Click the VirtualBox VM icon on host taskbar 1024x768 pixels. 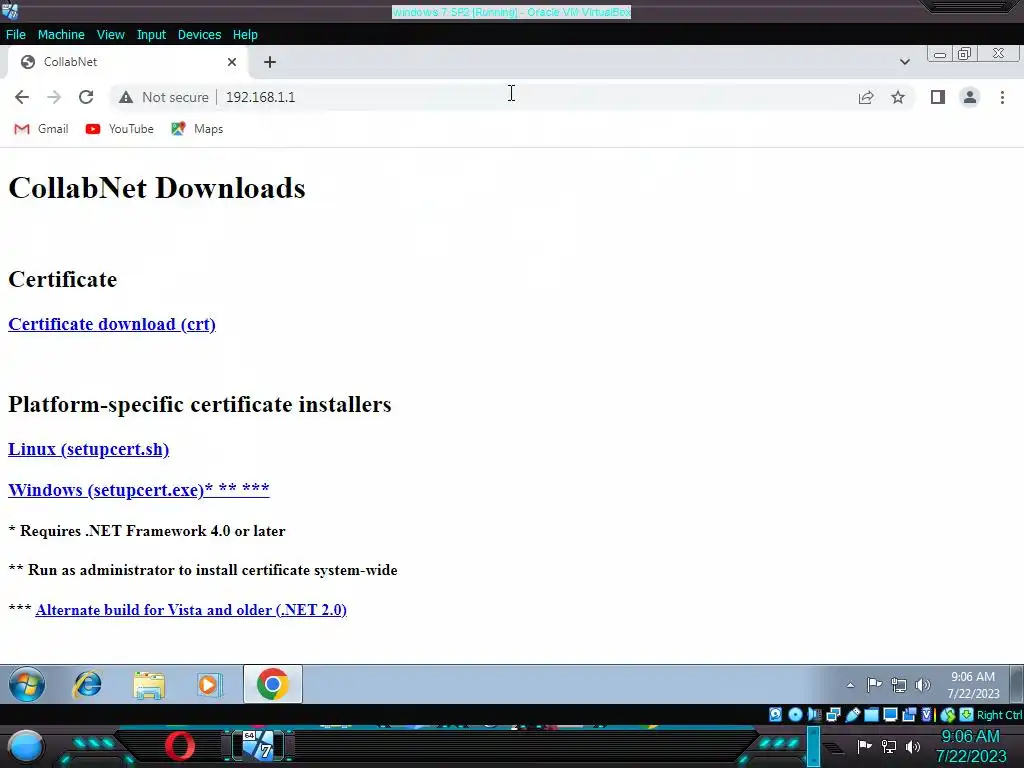coord(259,746)
